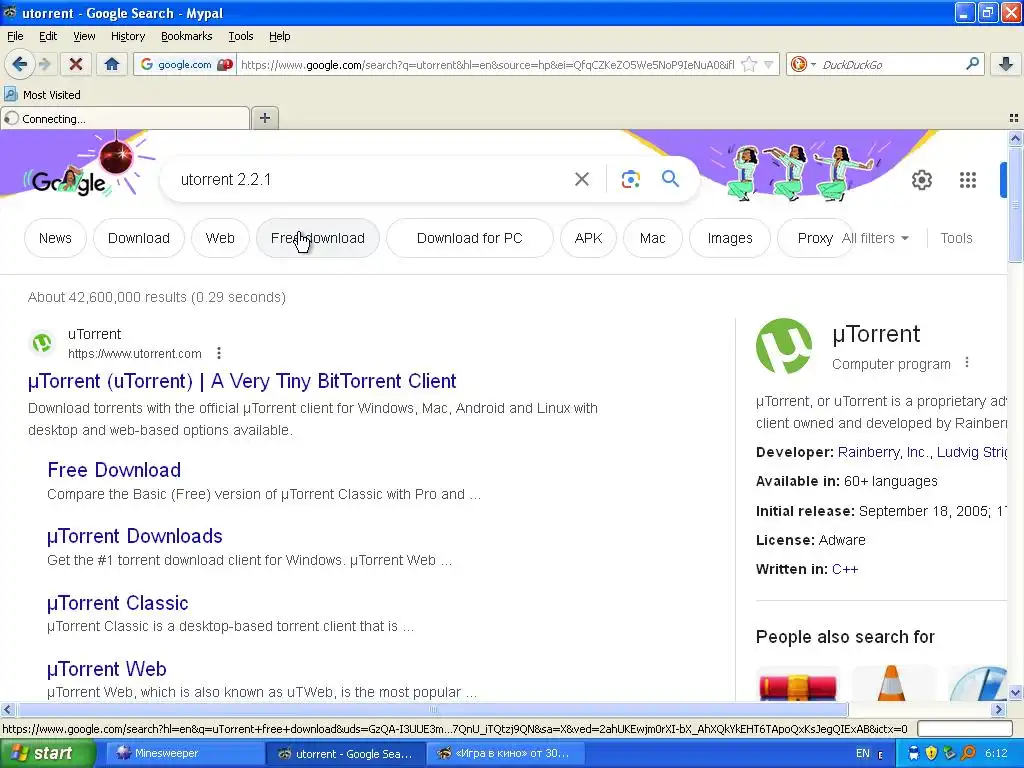Open the URL history dropdown arrow
The height and width of the screenshot is (768, 1024).
769,64
